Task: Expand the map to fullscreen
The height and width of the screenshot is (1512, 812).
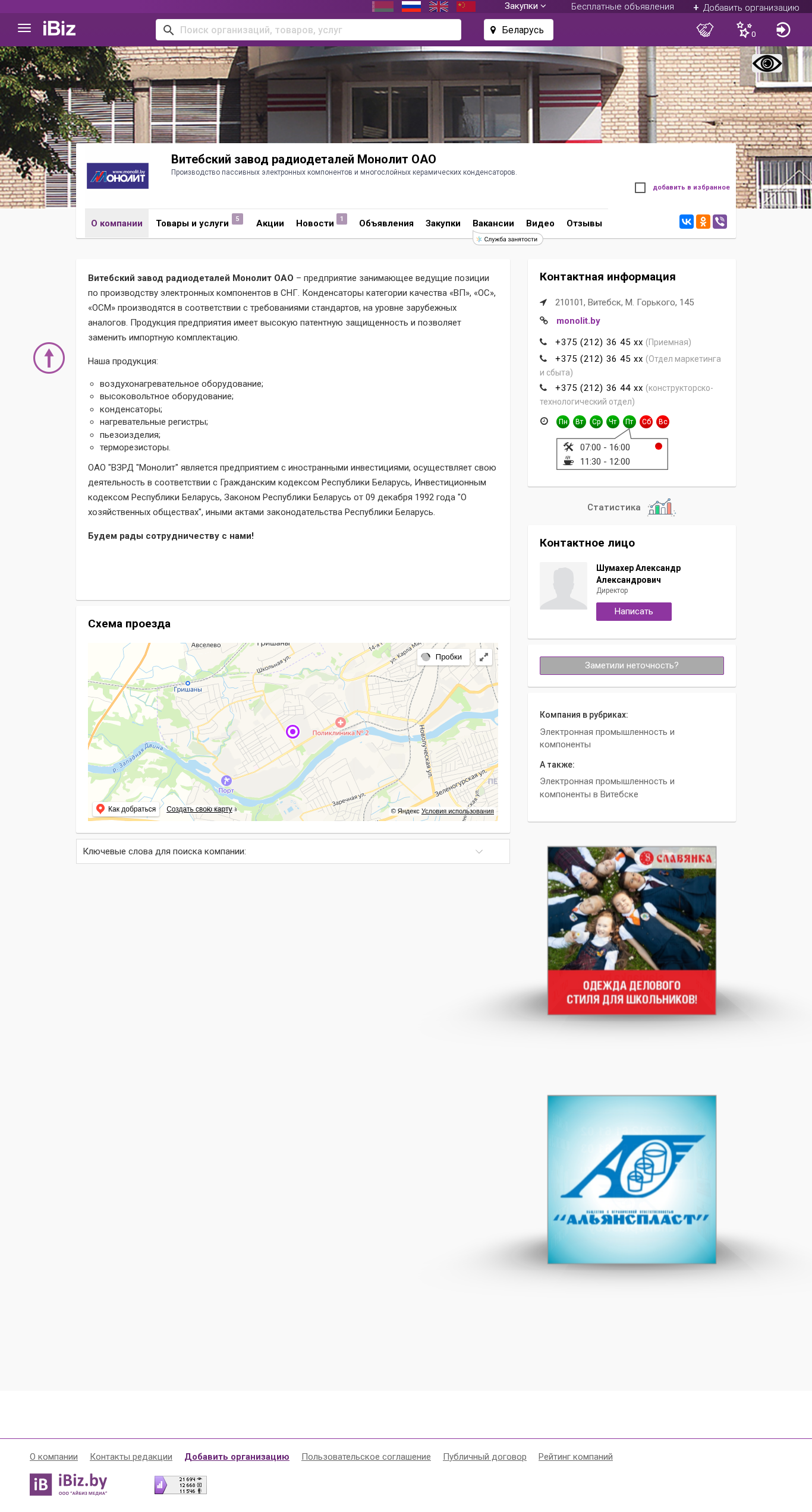Action: (x=484, y=657)
